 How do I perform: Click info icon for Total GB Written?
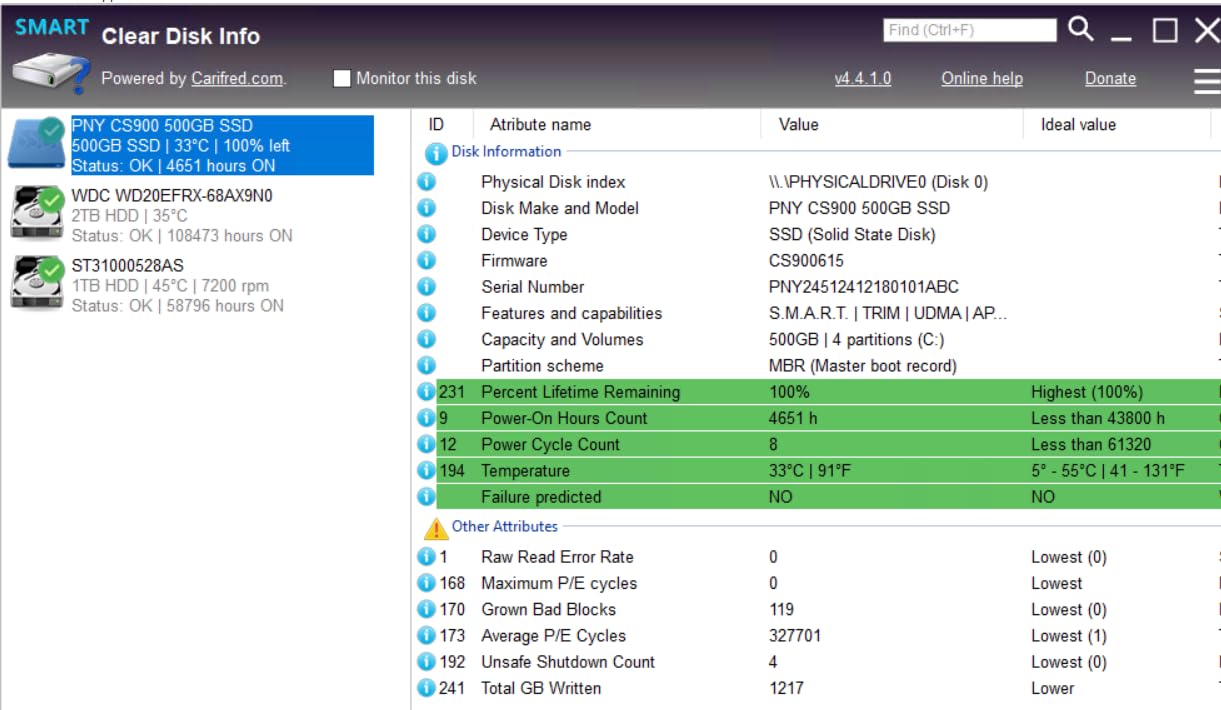pyautogui.click(x=426, y=688)
